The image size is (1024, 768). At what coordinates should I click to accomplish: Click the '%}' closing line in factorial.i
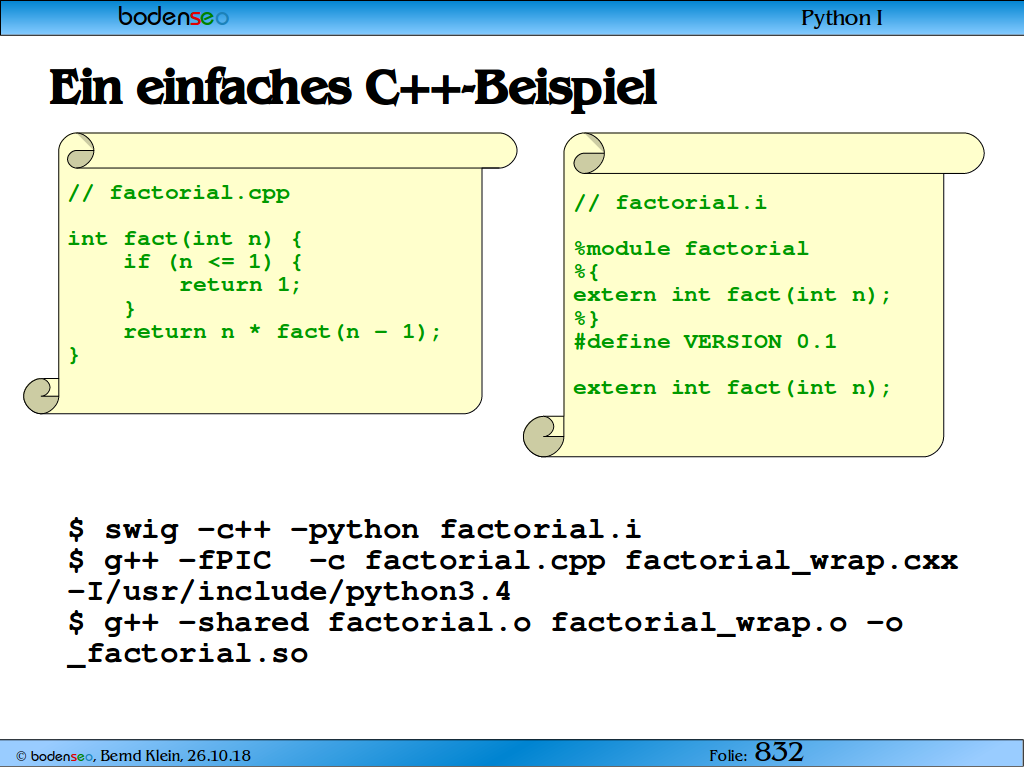(586, 319)
